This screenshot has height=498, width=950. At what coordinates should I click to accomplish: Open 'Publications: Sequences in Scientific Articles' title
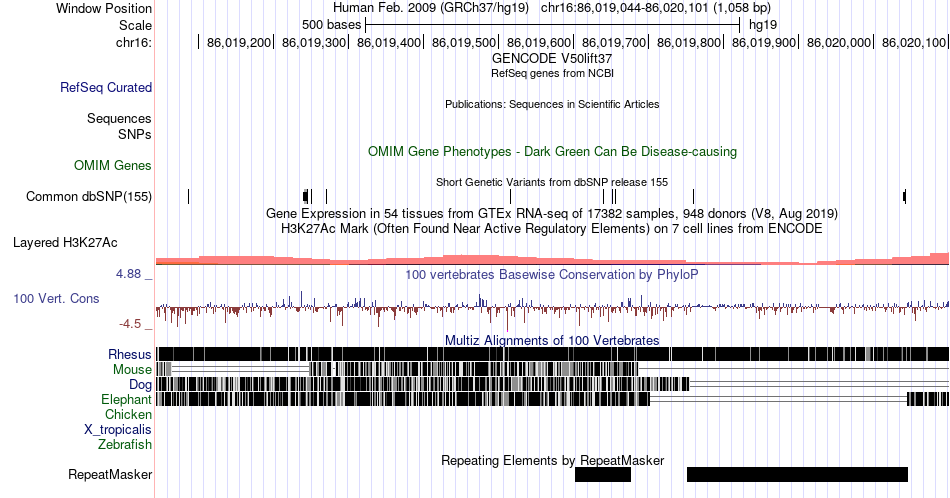pos(552,104)
